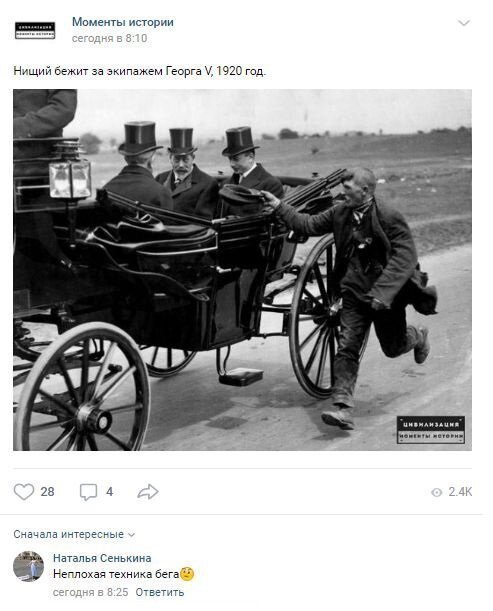Open the post timestamp сегодня в 8:10
Image resolution: width=493 pixels, height=611 pixels.
[x=110, y=38]
